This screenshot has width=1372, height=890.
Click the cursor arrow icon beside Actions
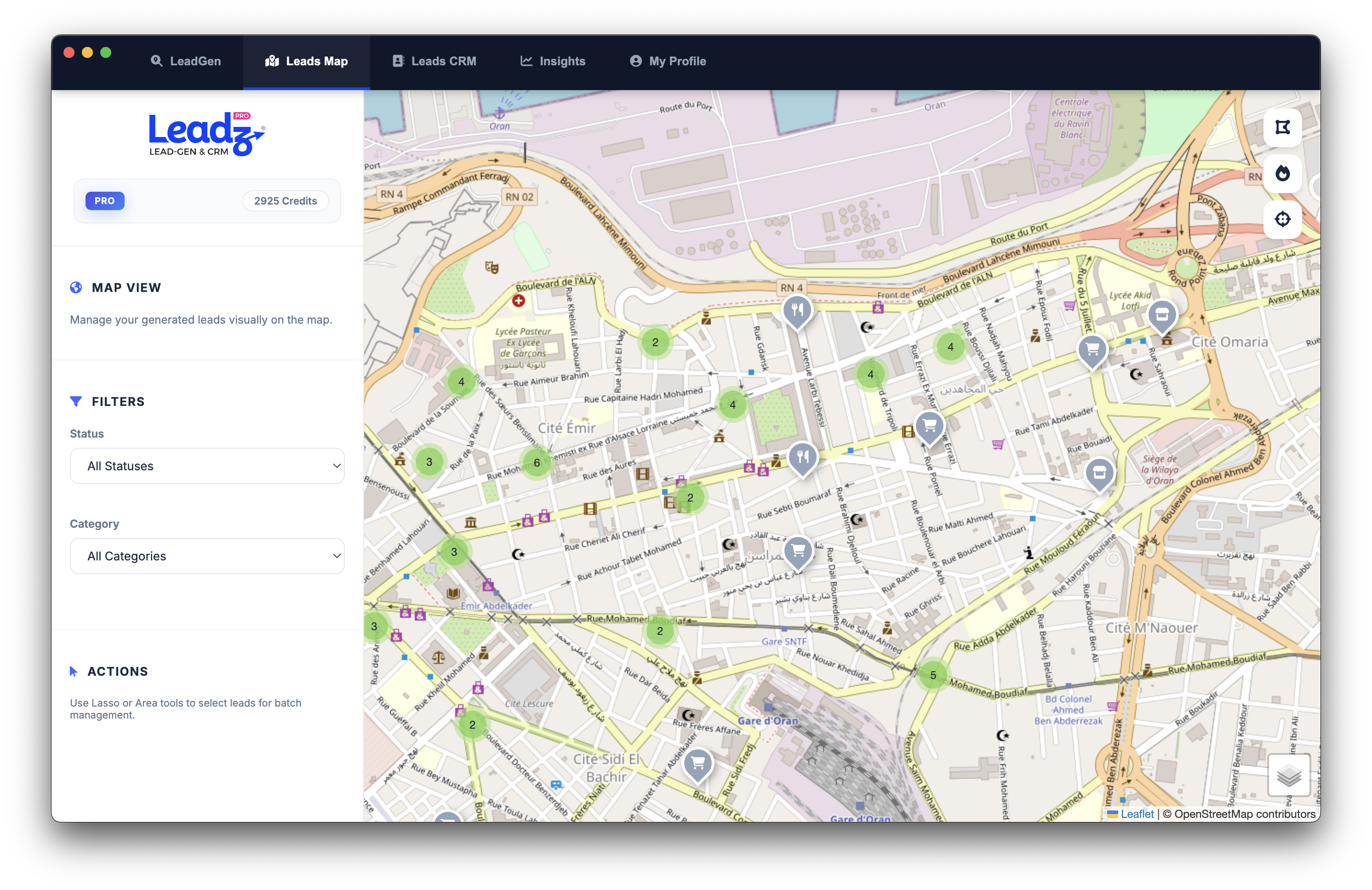(x=74, y=670)
